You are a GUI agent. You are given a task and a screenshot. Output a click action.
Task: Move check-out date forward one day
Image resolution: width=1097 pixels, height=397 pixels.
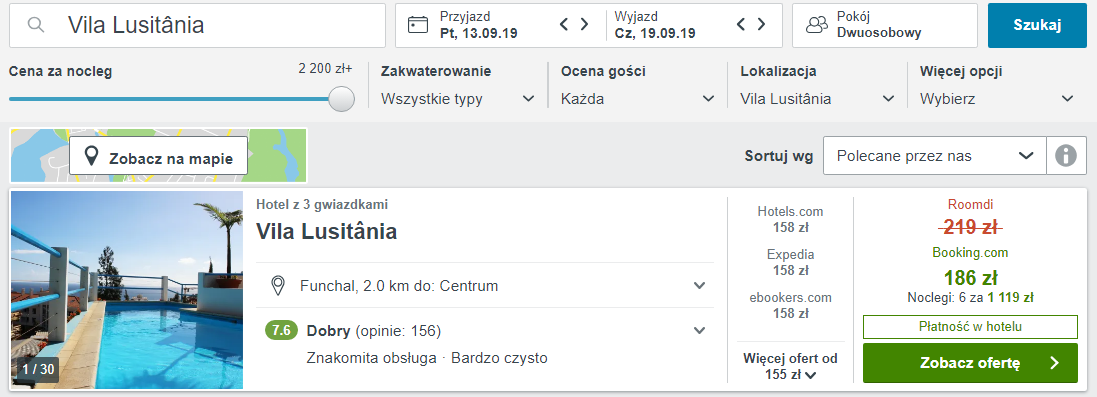761,25
